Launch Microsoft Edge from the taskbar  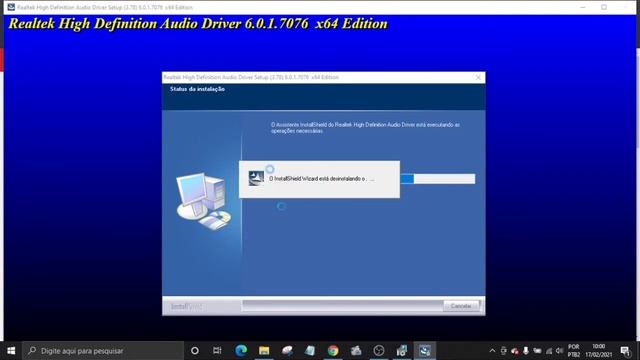click(x=241, y=351)
